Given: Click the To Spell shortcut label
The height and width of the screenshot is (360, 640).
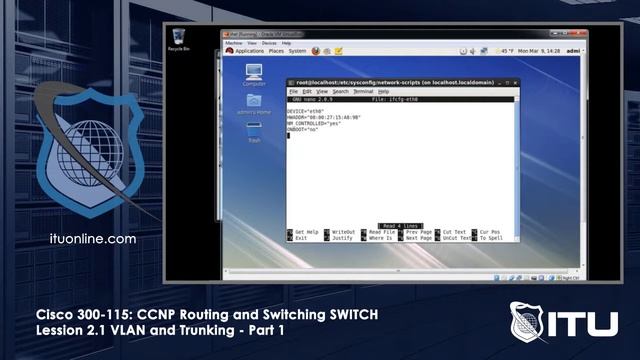Looking at the screenshot, I should click(x=491, y=238).
